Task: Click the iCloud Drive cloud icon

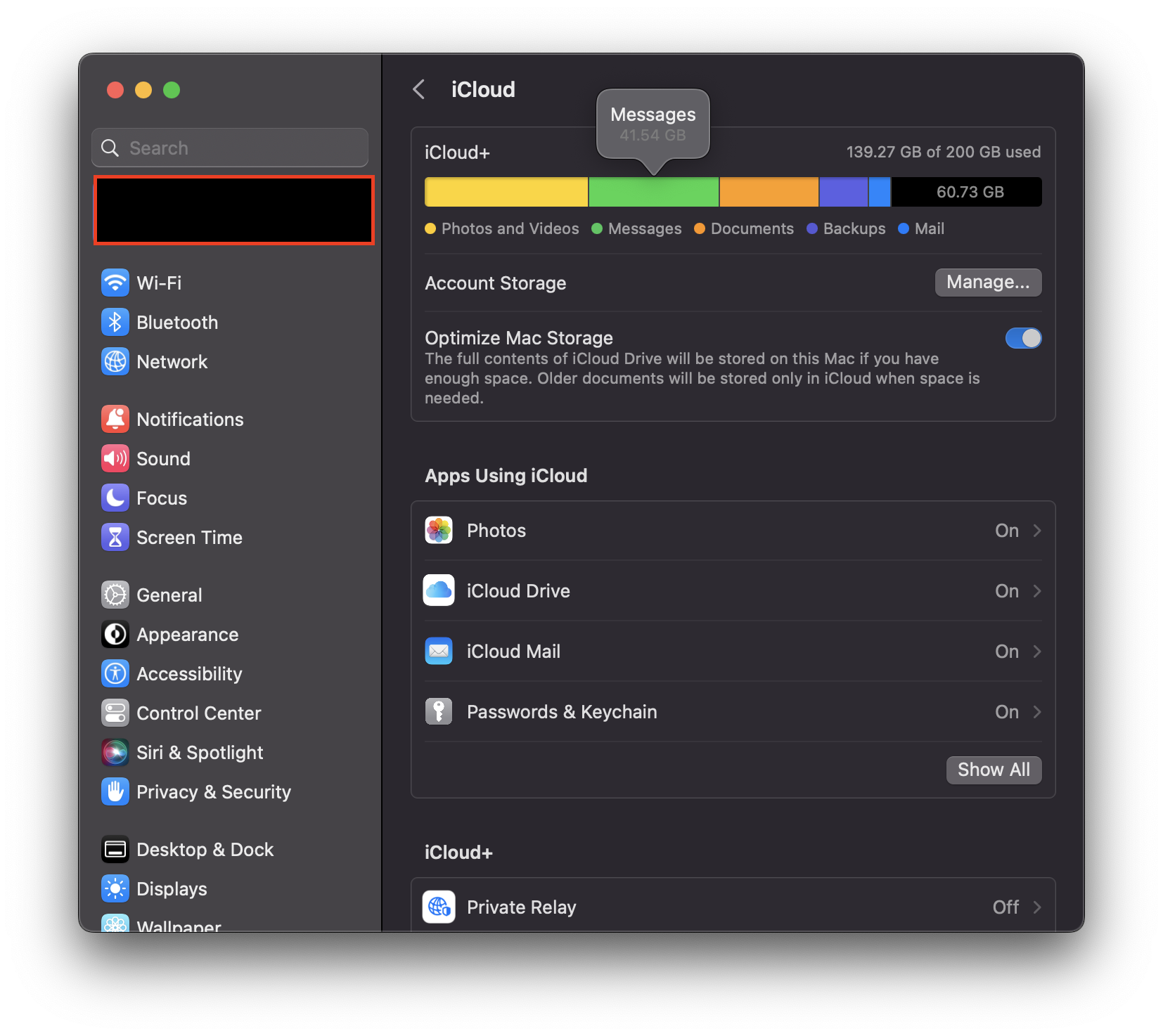Action: pos(439,591)
